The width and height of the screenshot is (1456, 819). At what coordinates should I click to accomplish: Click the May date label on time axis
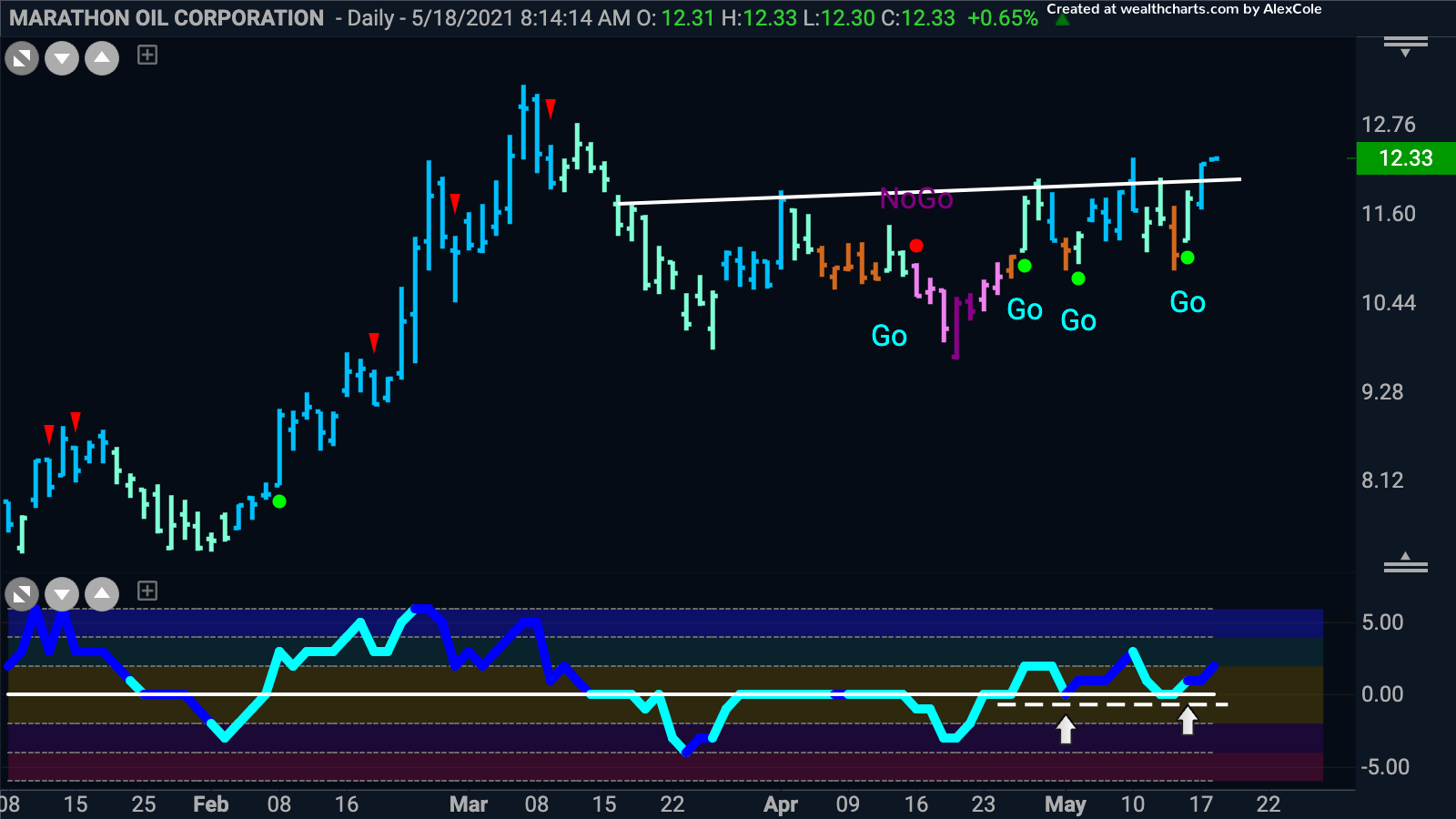(x=1066, y=804)
